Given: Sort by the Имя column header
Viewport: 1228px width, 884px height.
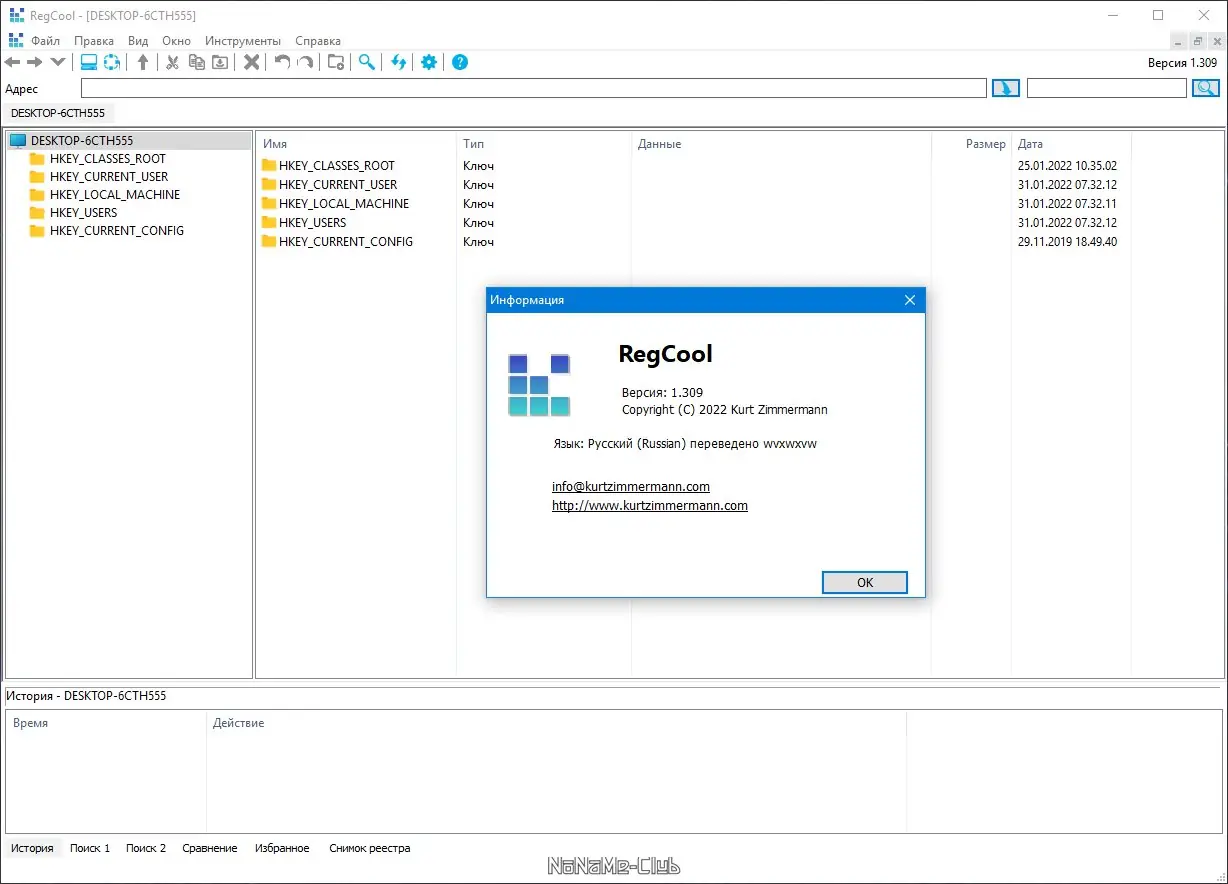Looking at the screenshot, I should [357, 144].
